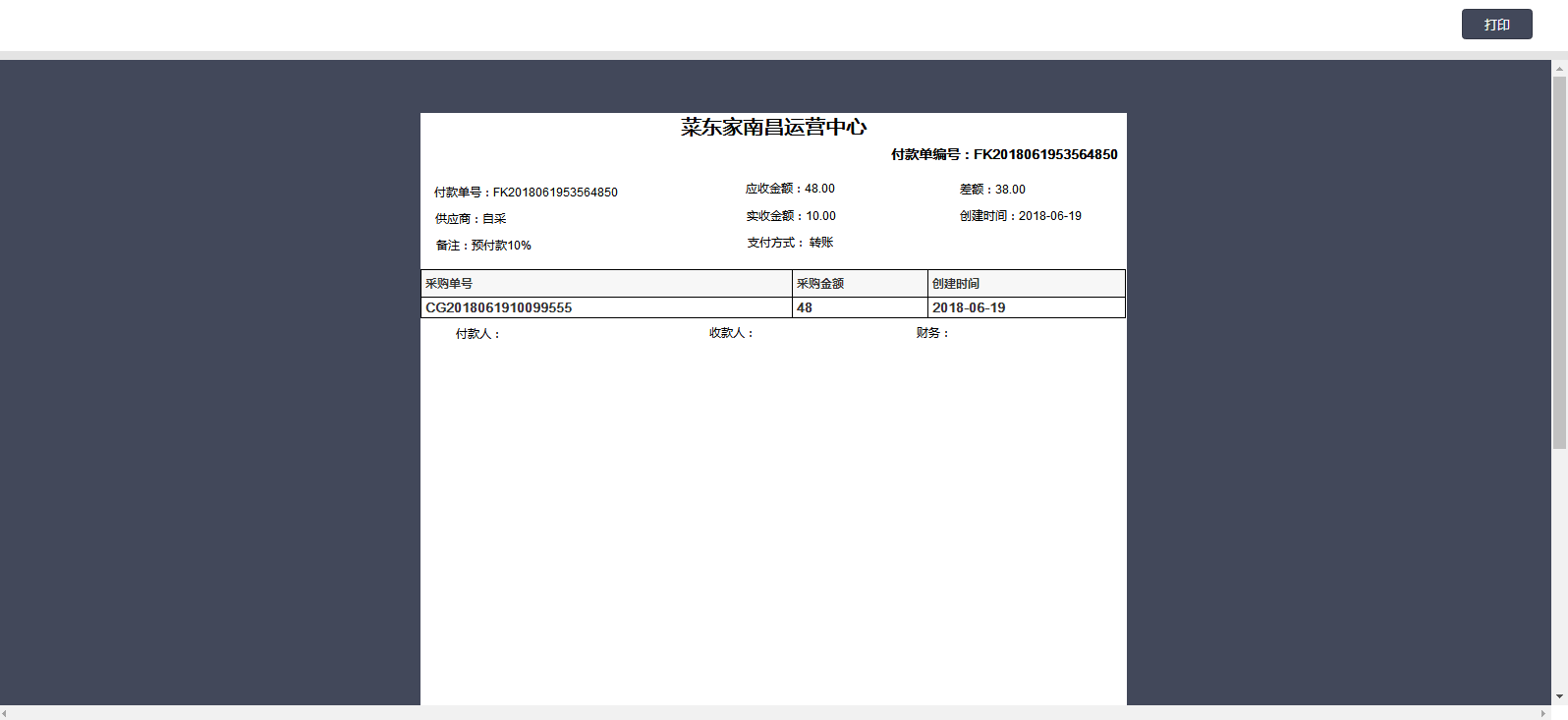Click the 备注 预付款10% text
This screenshot has height=720, width=1568.
pos(483,246)
